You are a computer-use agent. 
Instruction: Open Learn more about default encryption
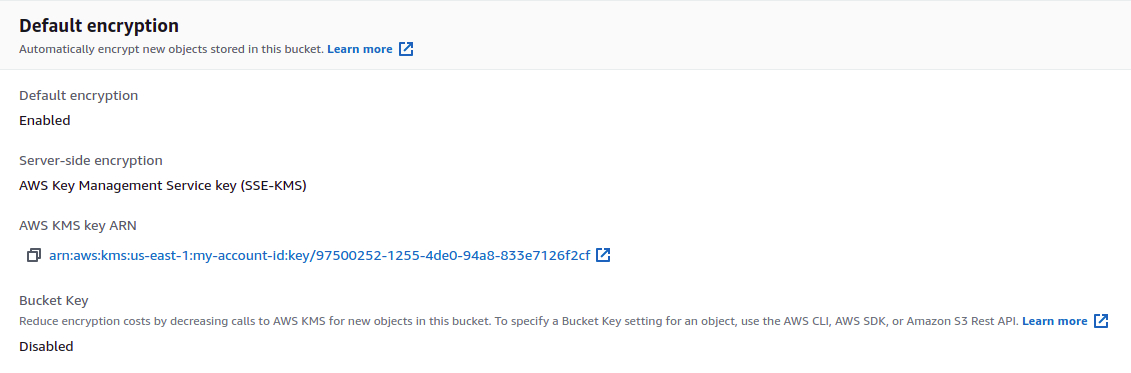(x=360, y=49)
